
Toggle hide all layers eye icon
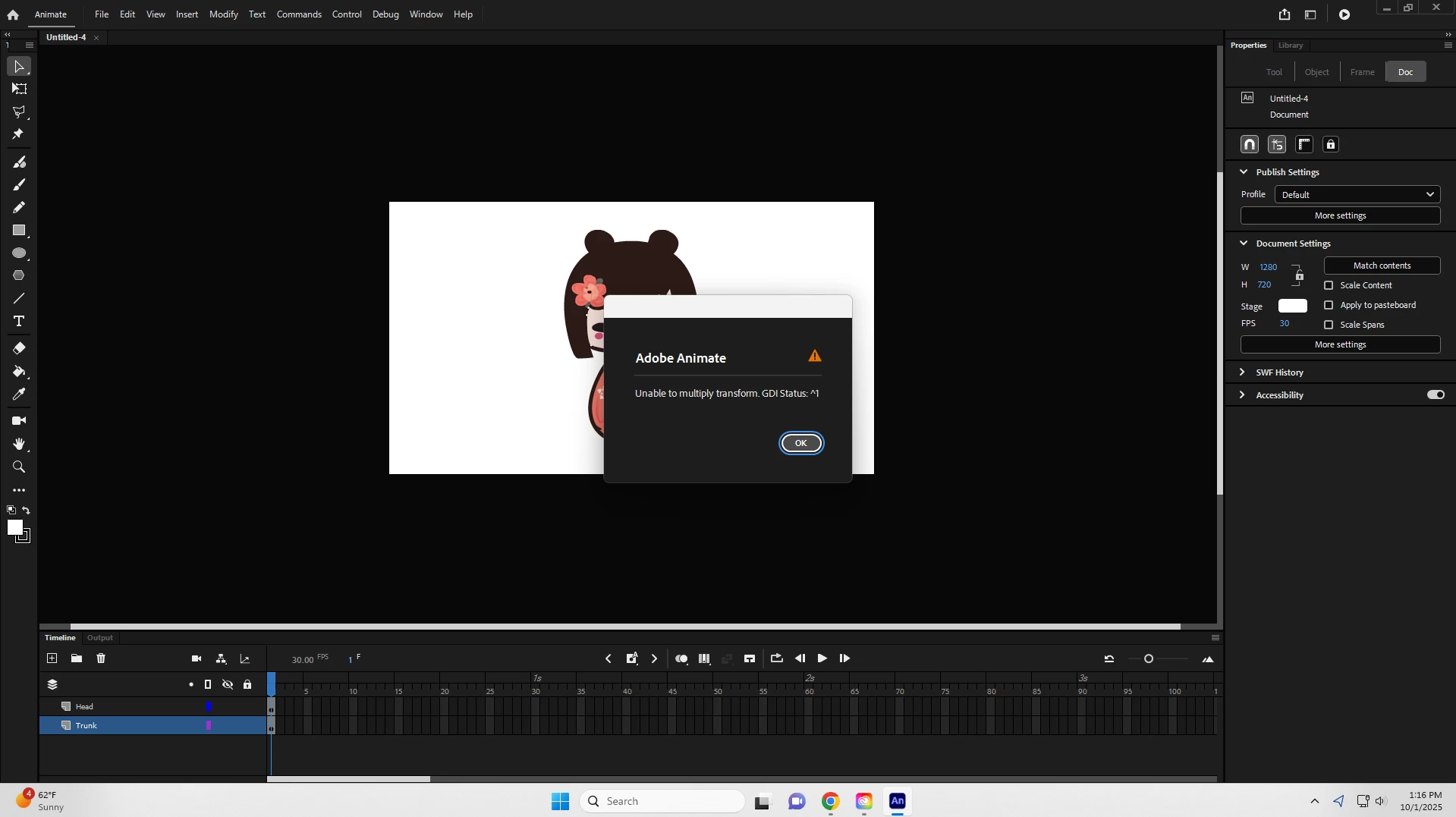(x=228, y=685)
